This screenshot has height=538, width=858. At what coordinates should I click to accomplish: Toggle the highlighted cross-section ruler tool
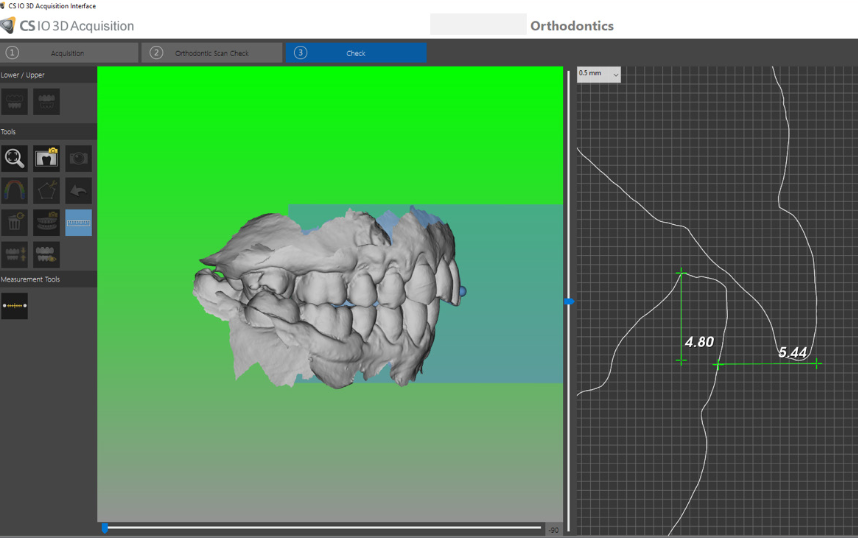tap(78, 222)
